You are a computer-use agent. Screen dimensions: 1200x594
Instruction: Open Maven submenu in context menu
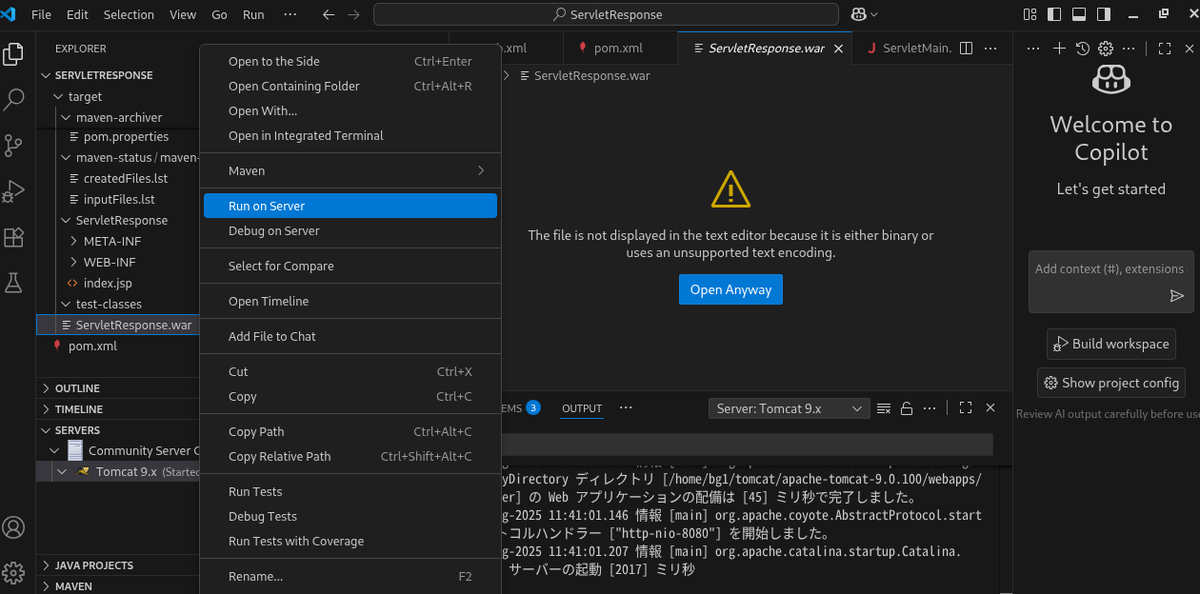pos(350,171)
